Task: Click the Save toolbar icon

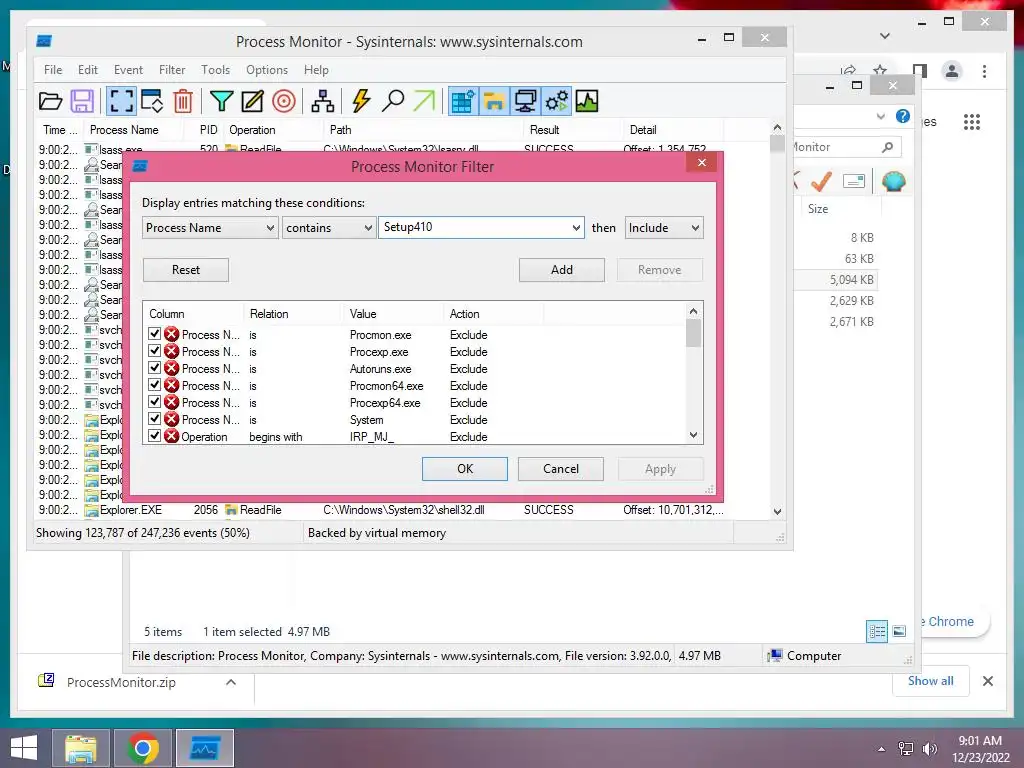Action: (x=82, y=101)
